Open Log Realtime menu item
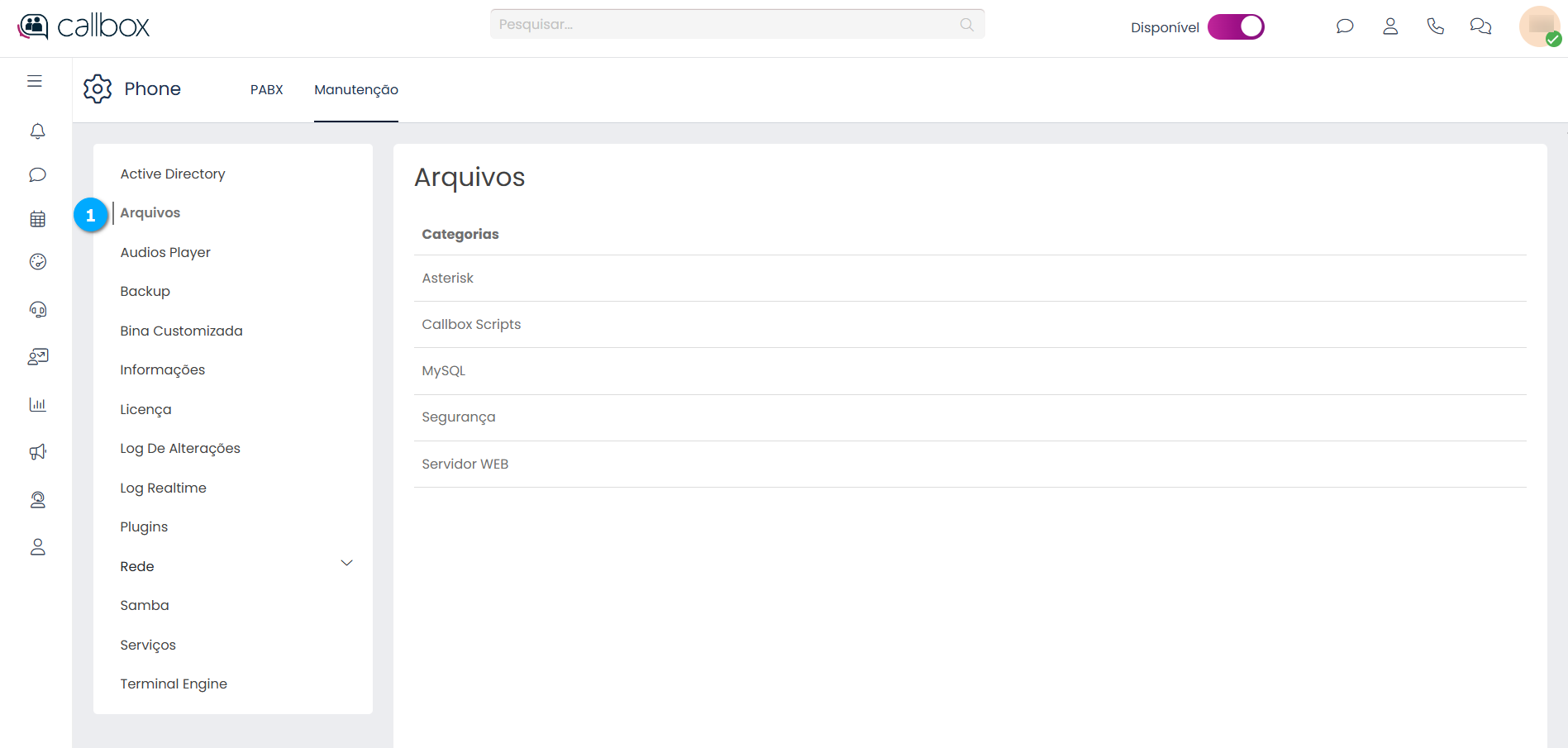This screenshot has width=1568, height=748. coord(164,488)
